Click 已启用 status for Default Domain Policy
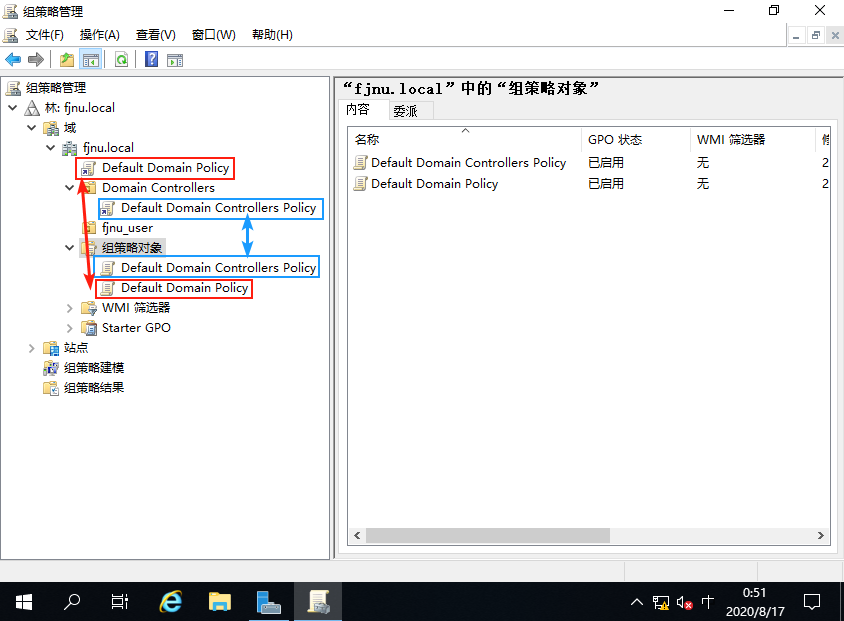This screenshot has height=621, width=844. click(x=606, y=184)
